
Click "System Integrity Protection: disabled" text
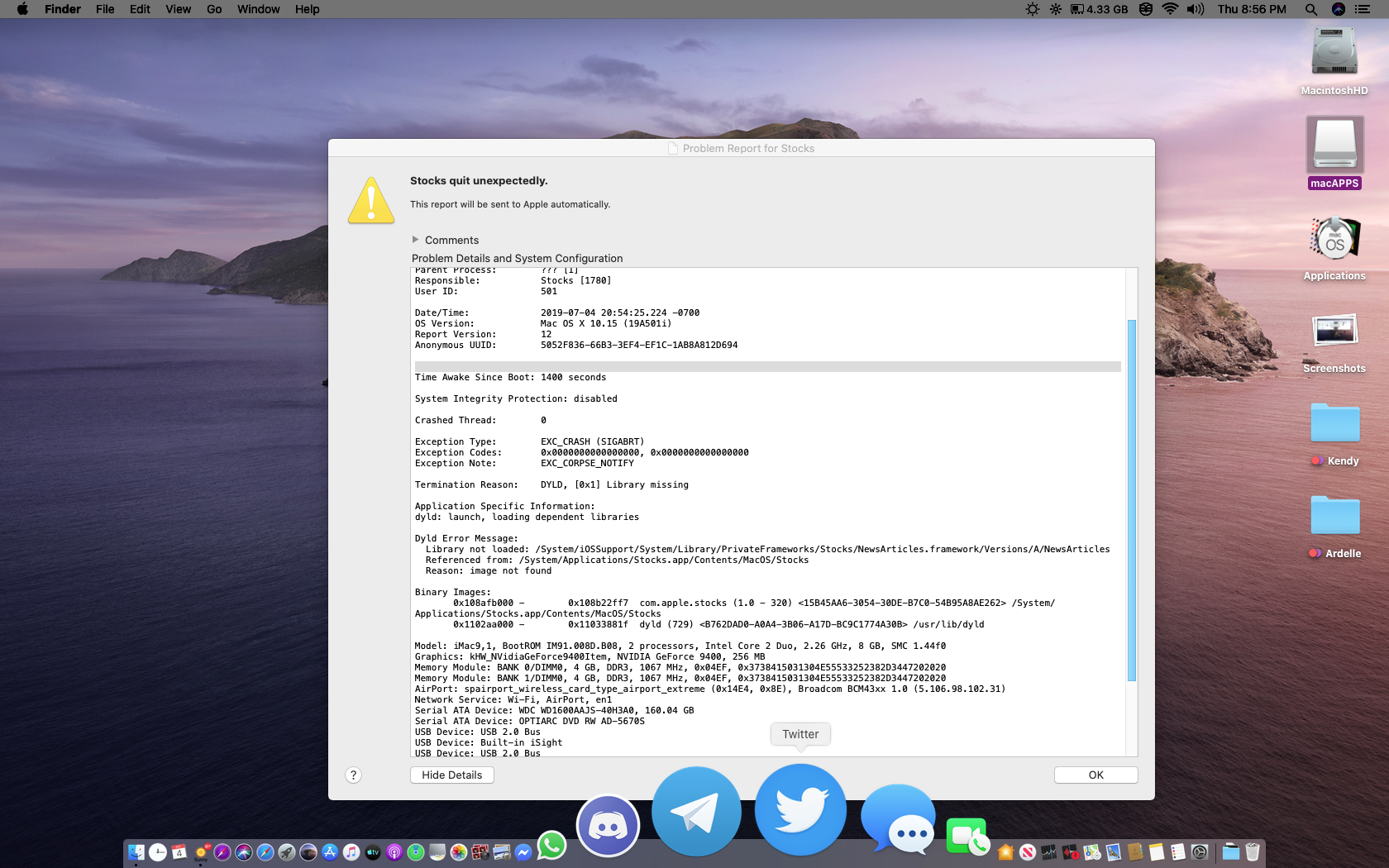coord(516,398)
